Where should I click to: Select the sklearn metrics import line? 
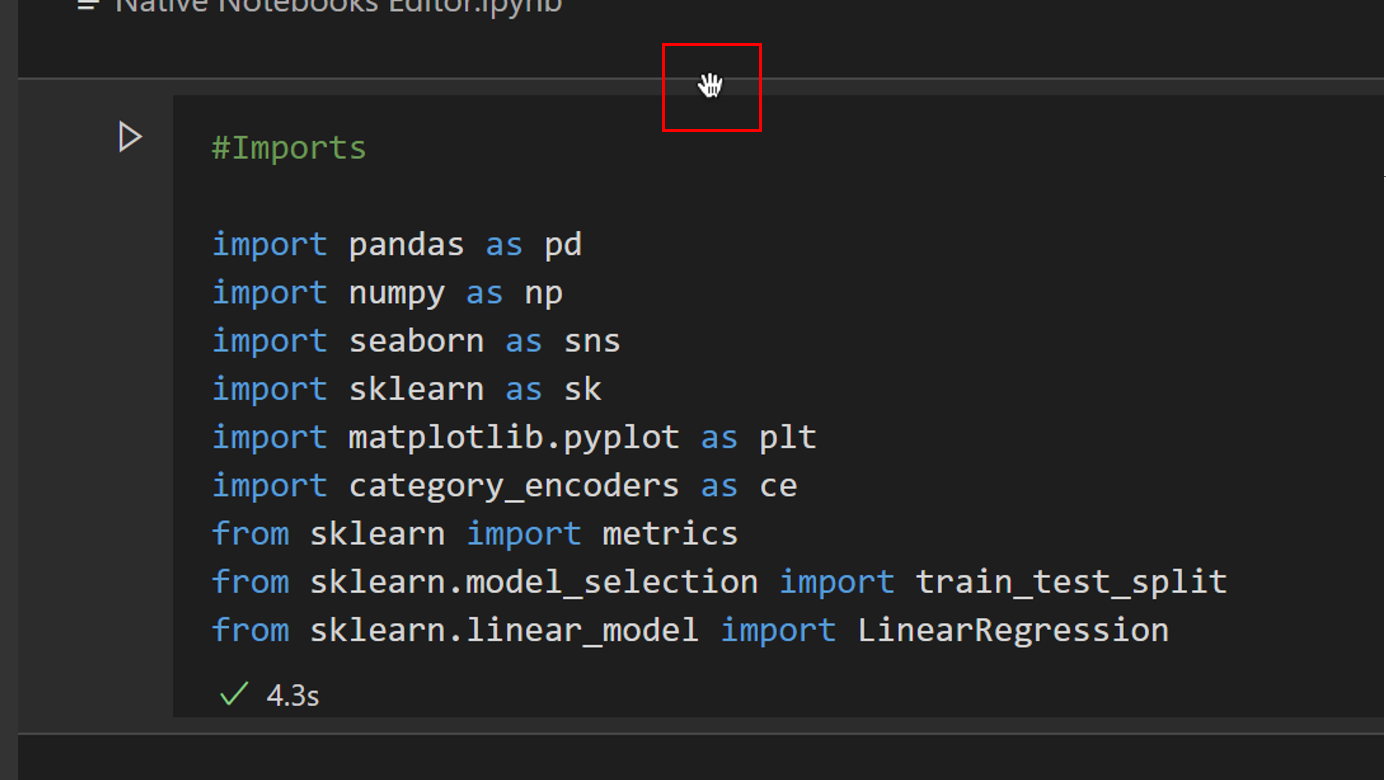coord(474,533)
